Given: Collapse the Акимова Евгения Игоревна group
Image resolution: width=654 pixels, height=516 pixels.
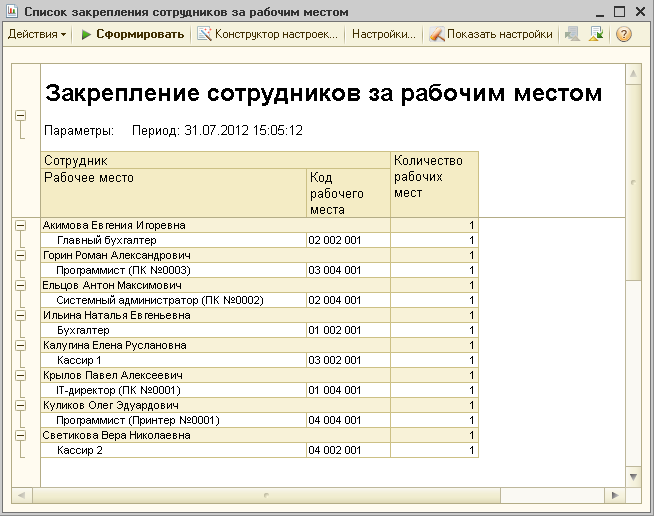Looking at the screenshot, I should click(x=20, y=225).
